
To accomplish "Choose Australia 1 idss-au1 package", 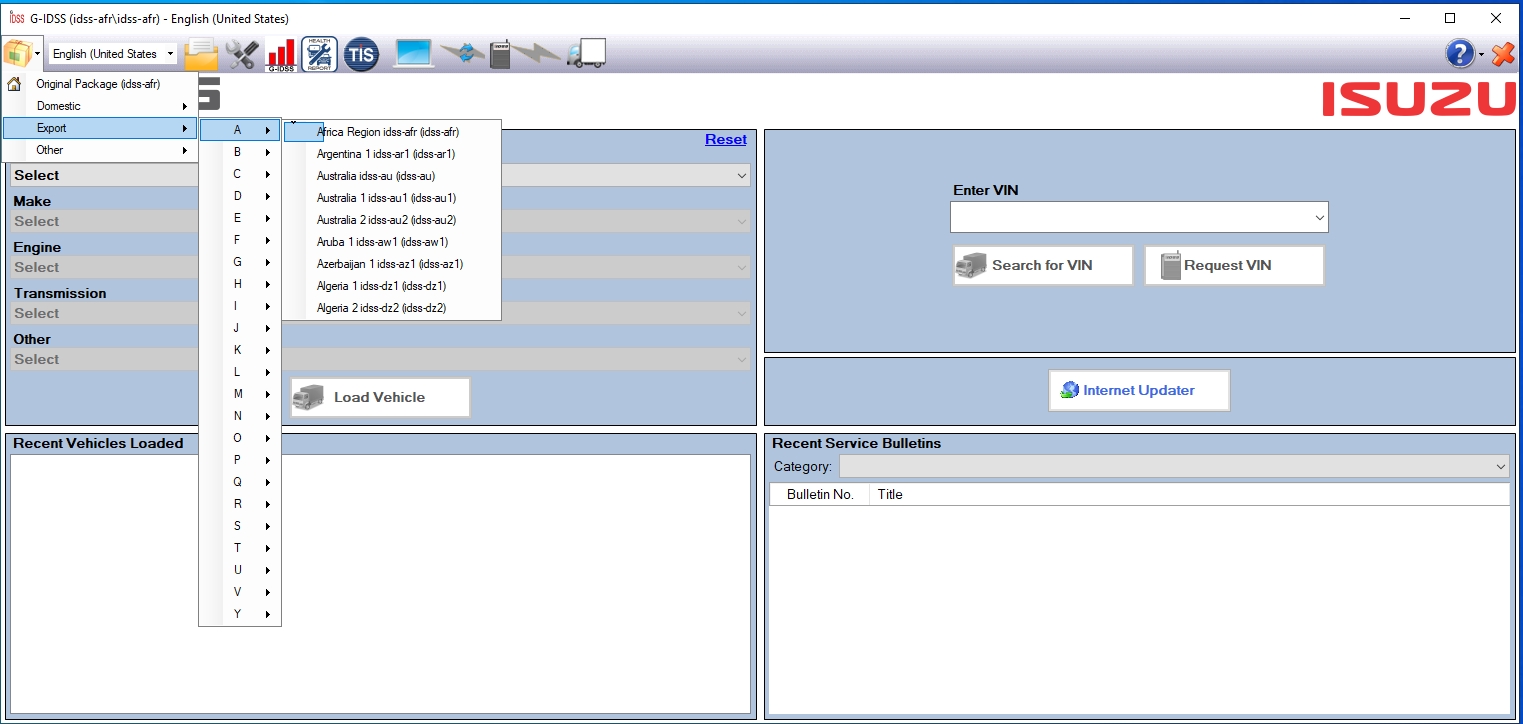I will click(392, 198).
